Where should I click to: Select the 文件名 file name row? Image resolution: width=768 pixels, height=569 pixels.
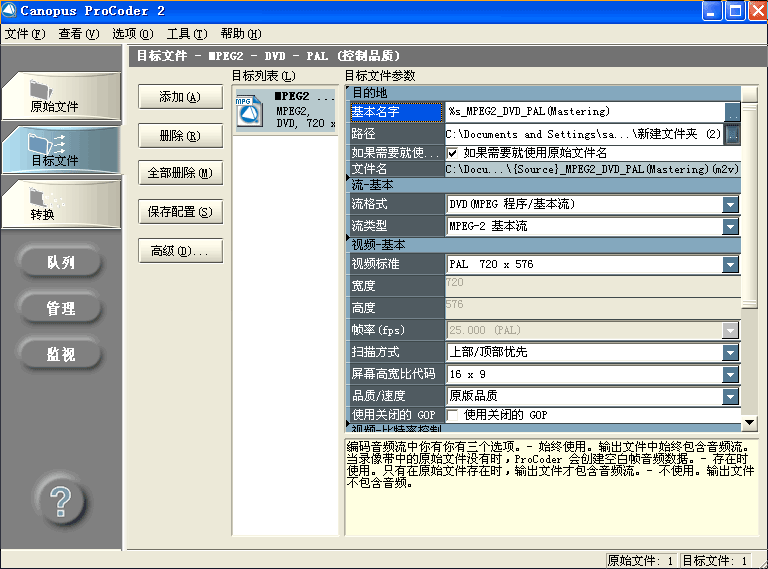[544, 169]
